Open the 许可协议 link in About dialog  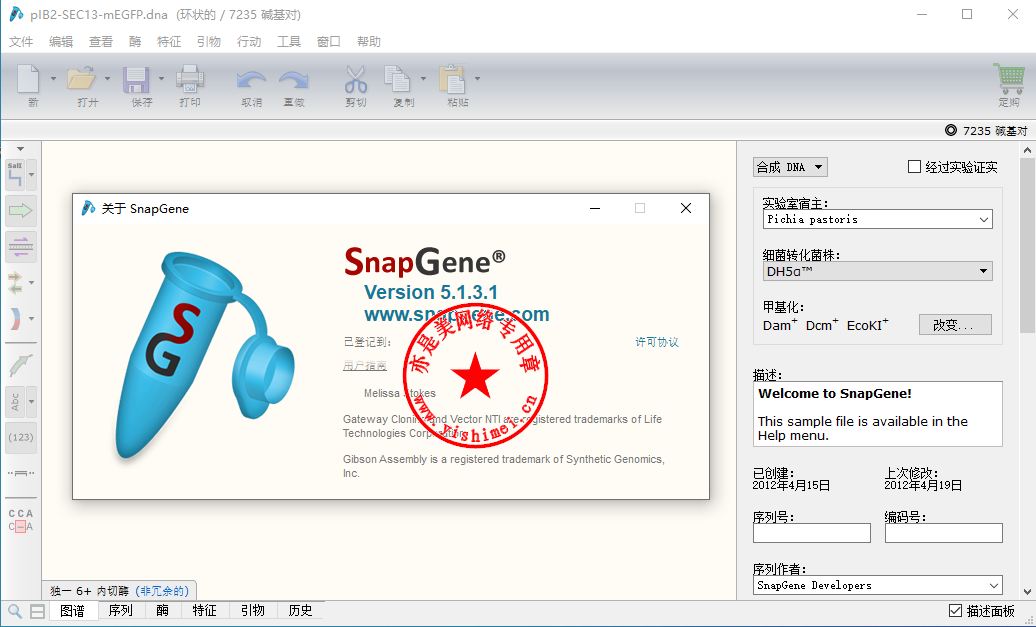coord(657,342)
